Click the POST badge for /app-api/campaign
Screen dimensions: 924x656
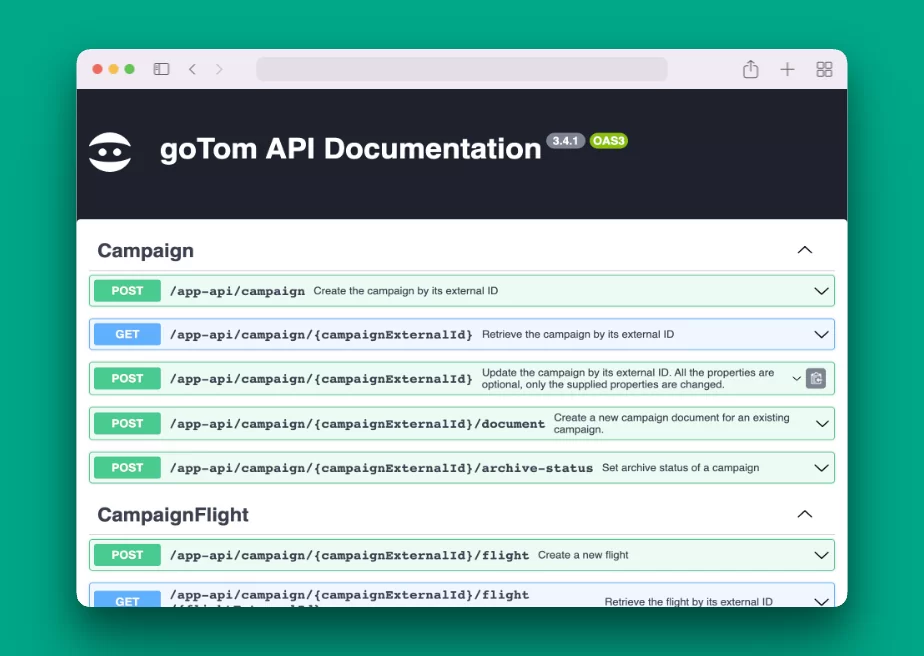pos(127,291)
